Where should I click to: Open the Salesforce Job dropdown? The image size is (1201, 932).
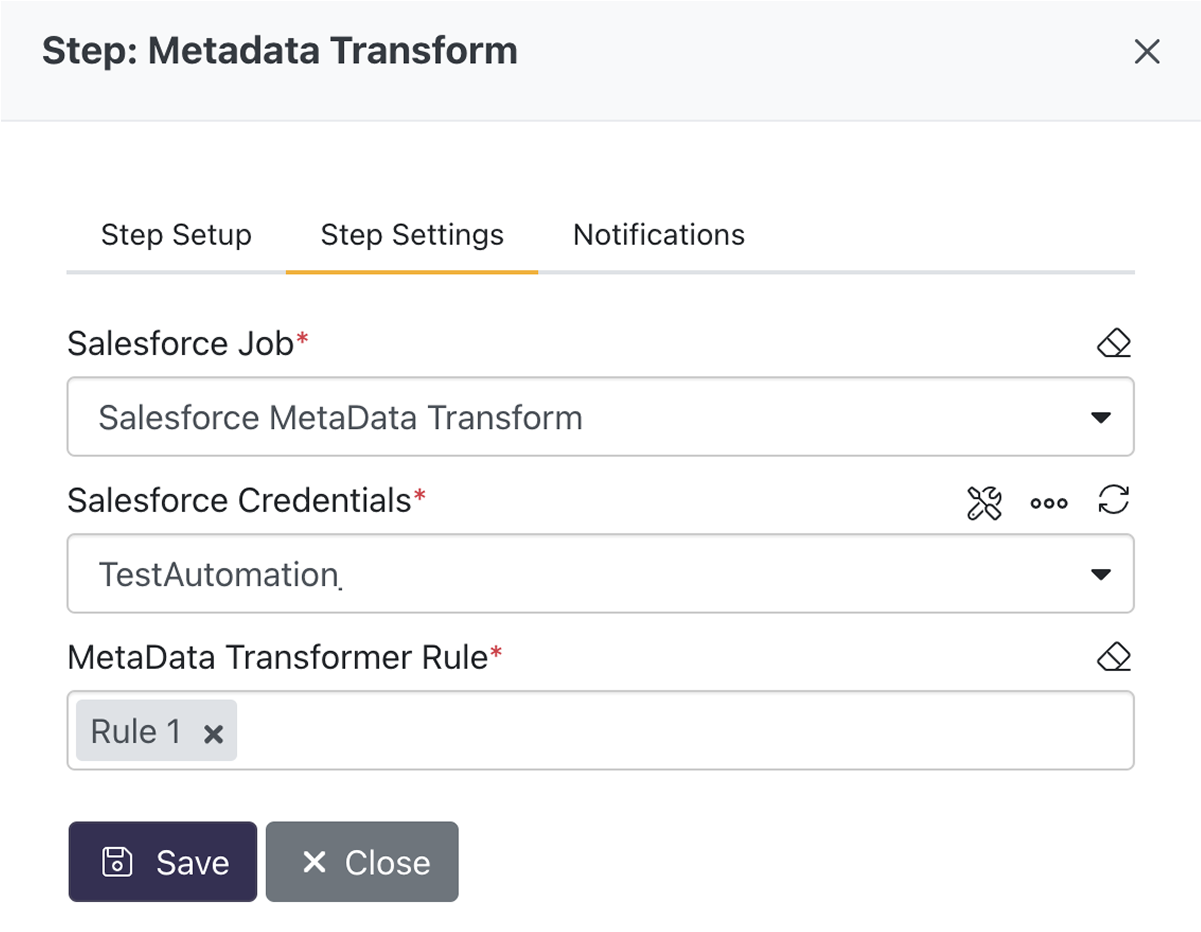coord(600,416)
